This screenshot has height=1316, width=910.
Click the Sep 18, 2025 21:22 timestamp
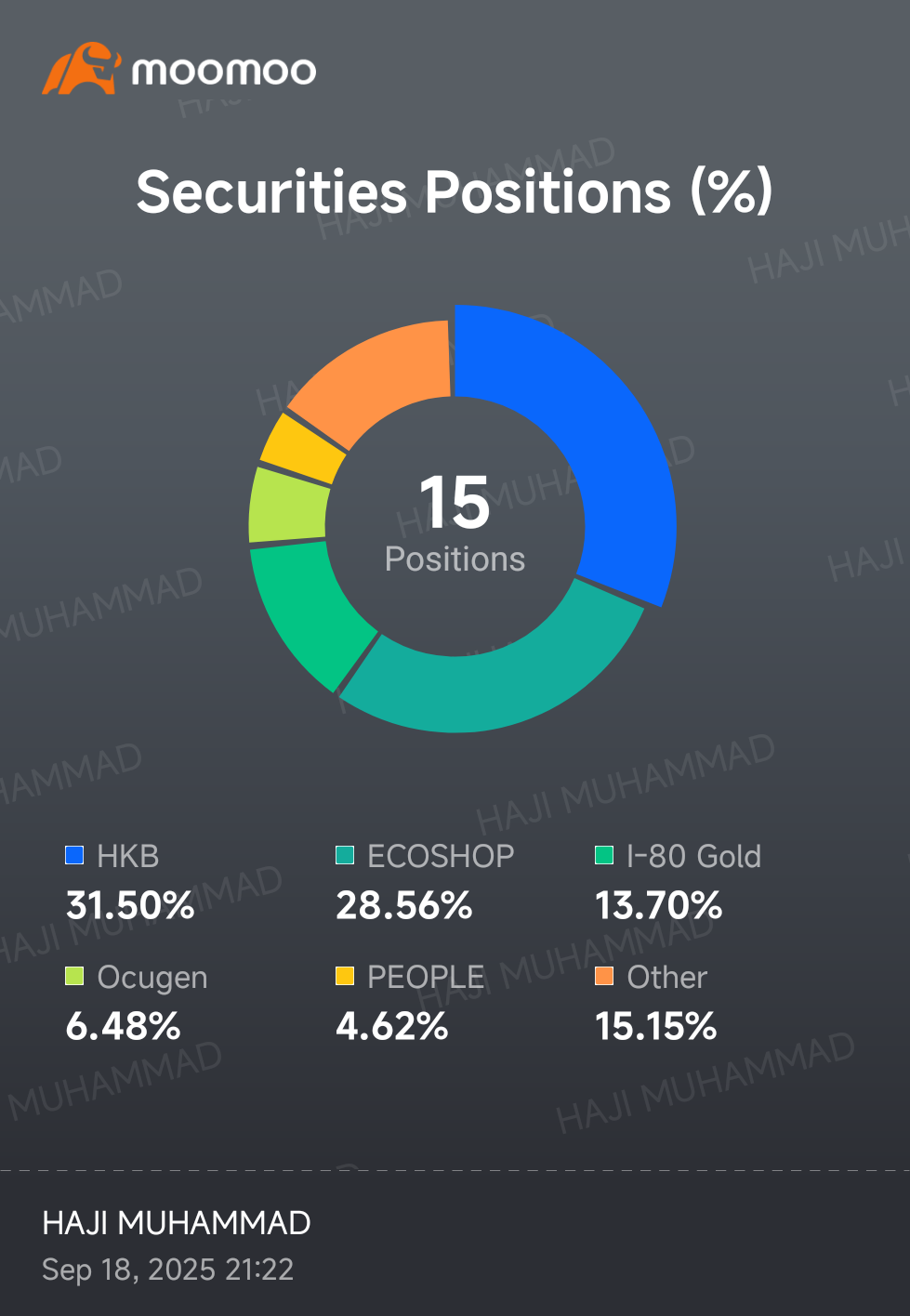click(168, 1270)
